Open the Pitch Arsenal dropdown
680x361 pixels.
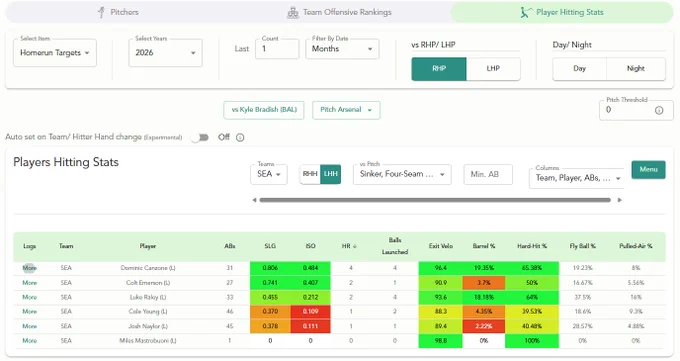(x=346, y=110)
